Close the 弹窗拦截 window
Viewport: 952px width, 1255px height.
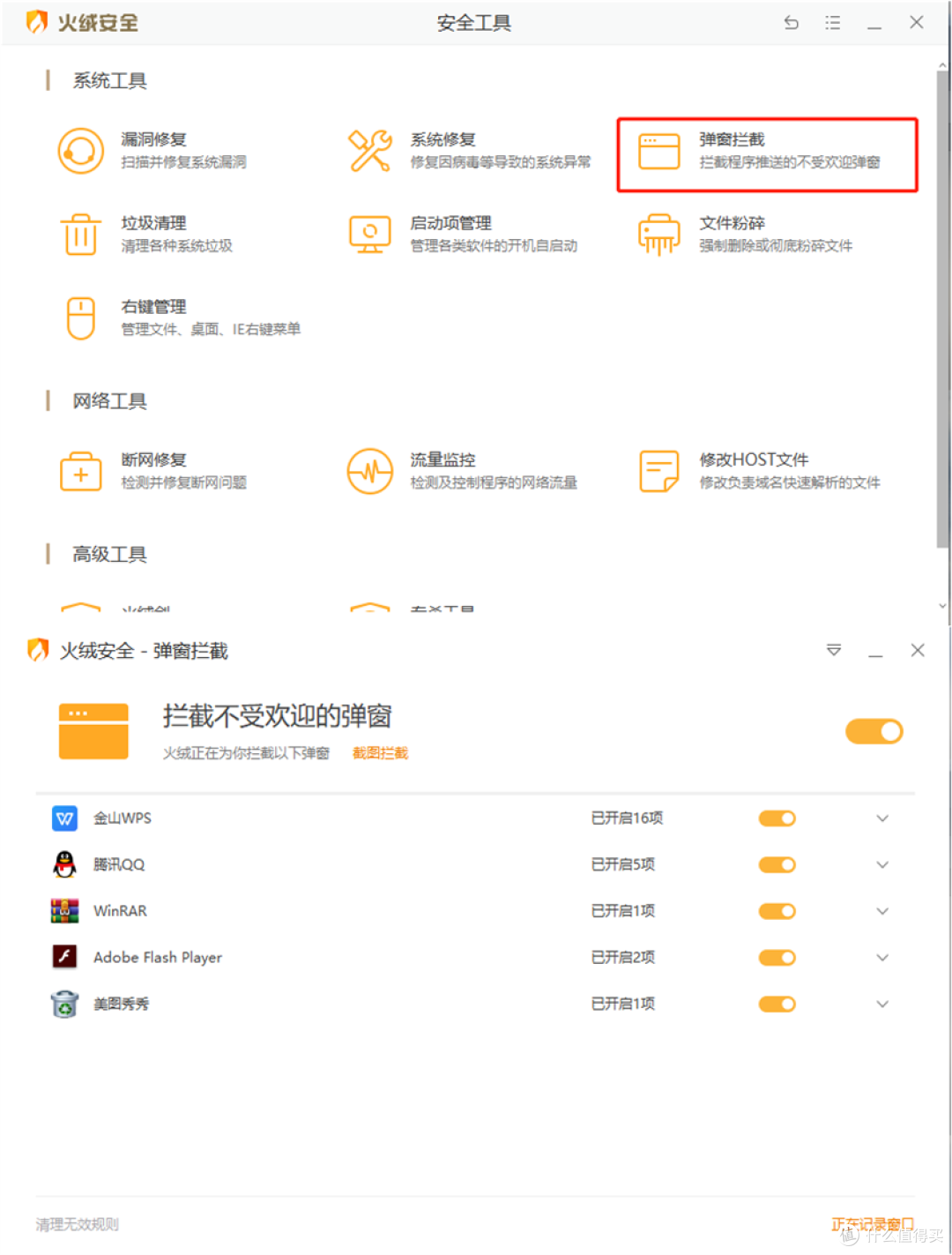[918, 650]
